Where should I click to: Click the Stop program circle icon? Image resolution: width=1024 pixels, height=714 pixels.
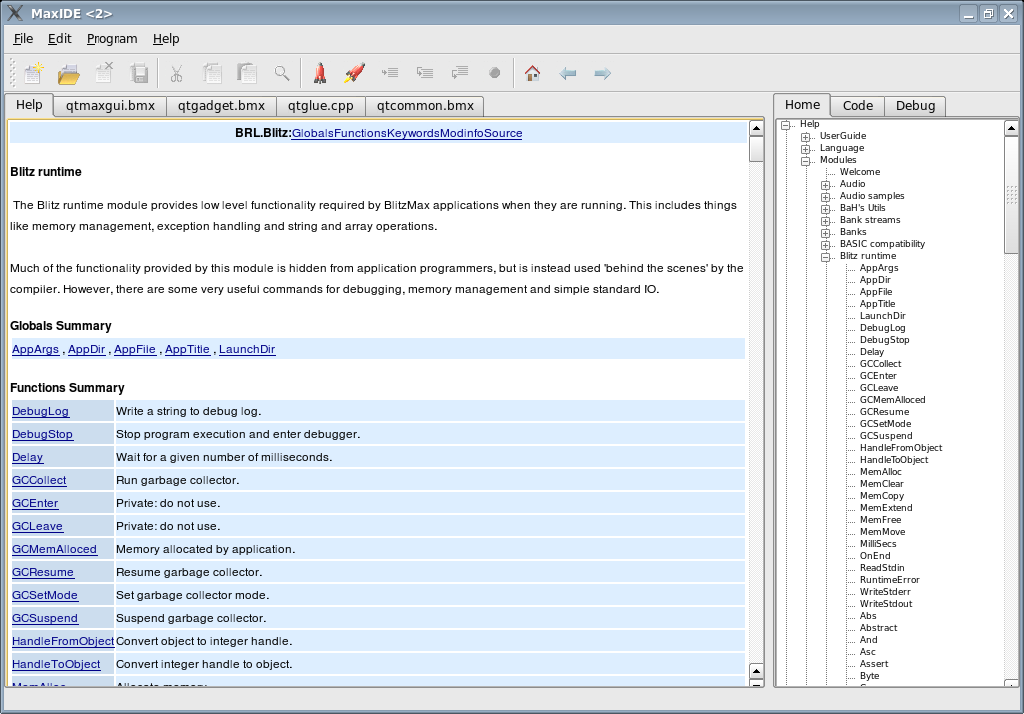point(494,73)
